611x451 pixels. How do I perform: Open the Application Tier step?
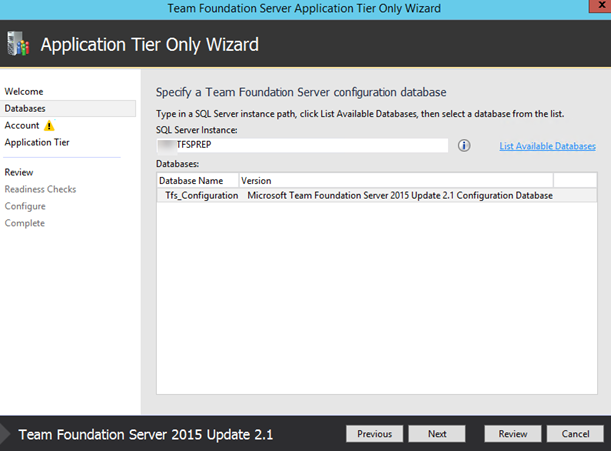[x=37, y=143]
